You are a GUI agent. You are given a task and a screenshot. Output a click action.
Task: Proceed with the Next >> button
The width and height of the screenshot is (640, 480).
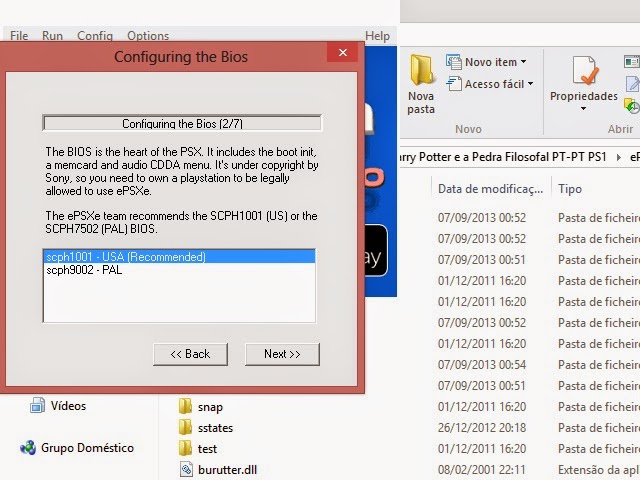coord(282,354)
